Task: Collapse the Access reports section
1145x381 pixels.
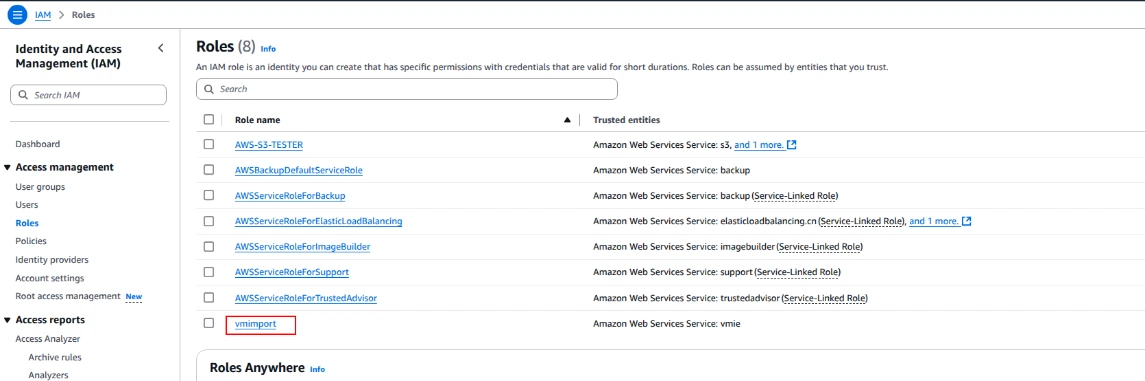Action: point(7,320)
